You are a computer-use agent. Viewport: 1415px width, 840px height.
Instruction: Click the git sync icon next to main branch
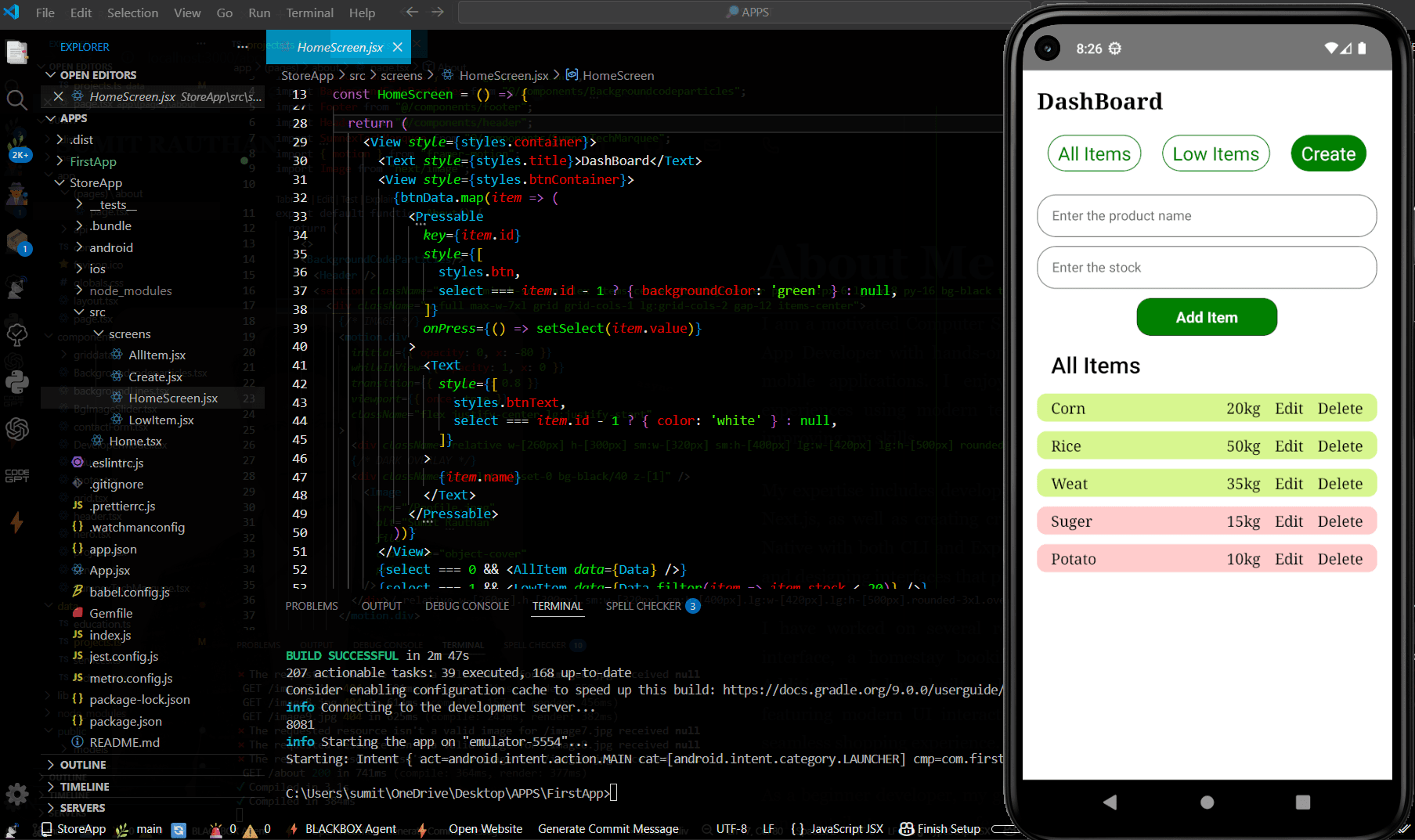pos(179,829)
